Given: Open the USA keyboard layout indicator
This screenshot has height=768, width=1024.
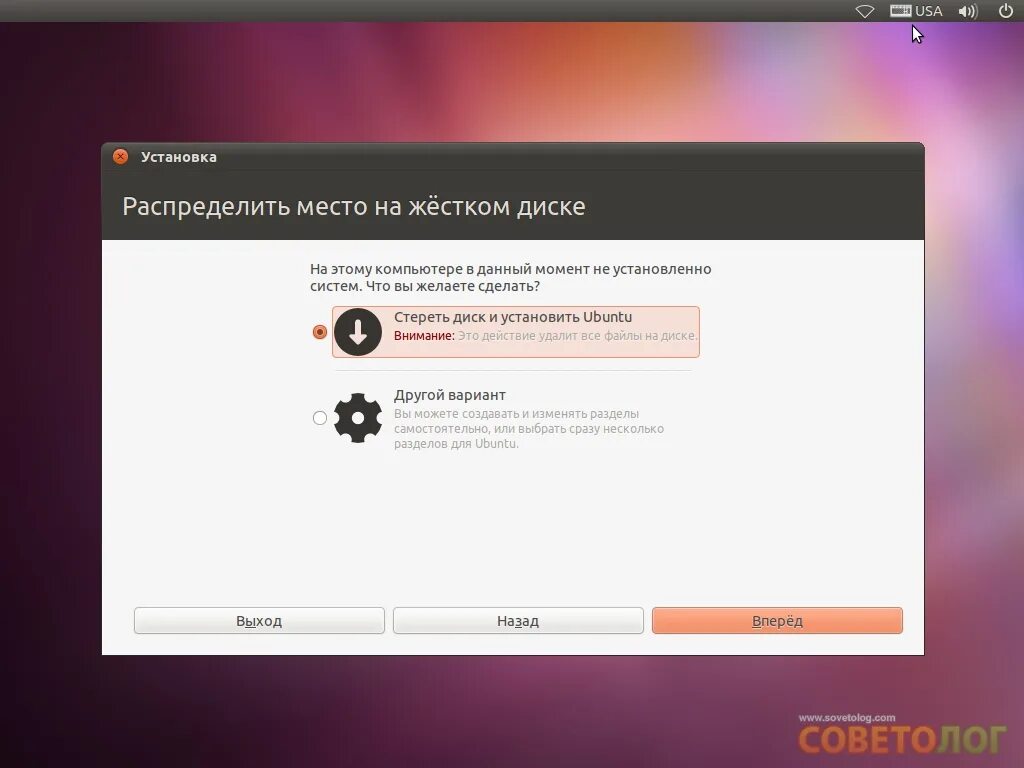Looking at the screenshot, I should click(916, 11).
